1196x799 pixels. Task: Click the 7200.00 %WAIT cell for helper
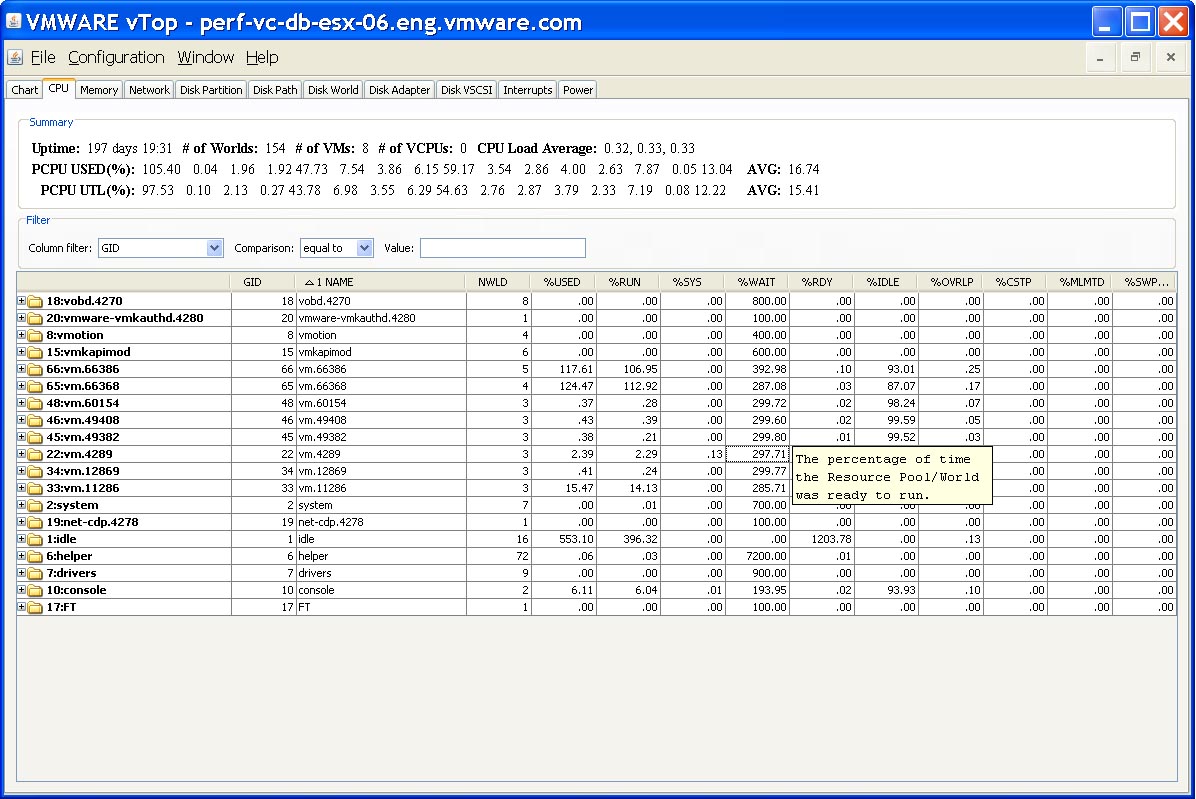click(757, 556)
